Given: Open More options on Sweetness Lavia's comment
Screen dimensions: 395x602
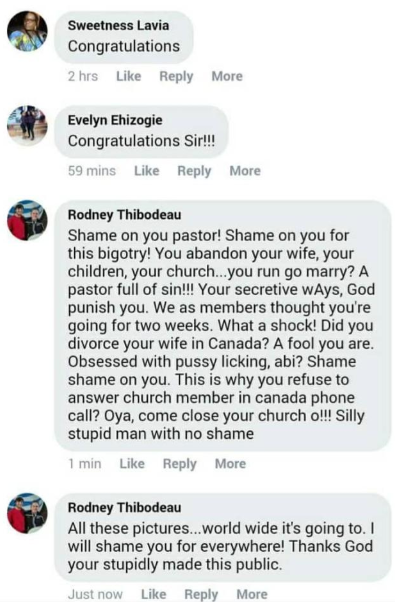Looking at the screenshot, I should pos(227,76).
